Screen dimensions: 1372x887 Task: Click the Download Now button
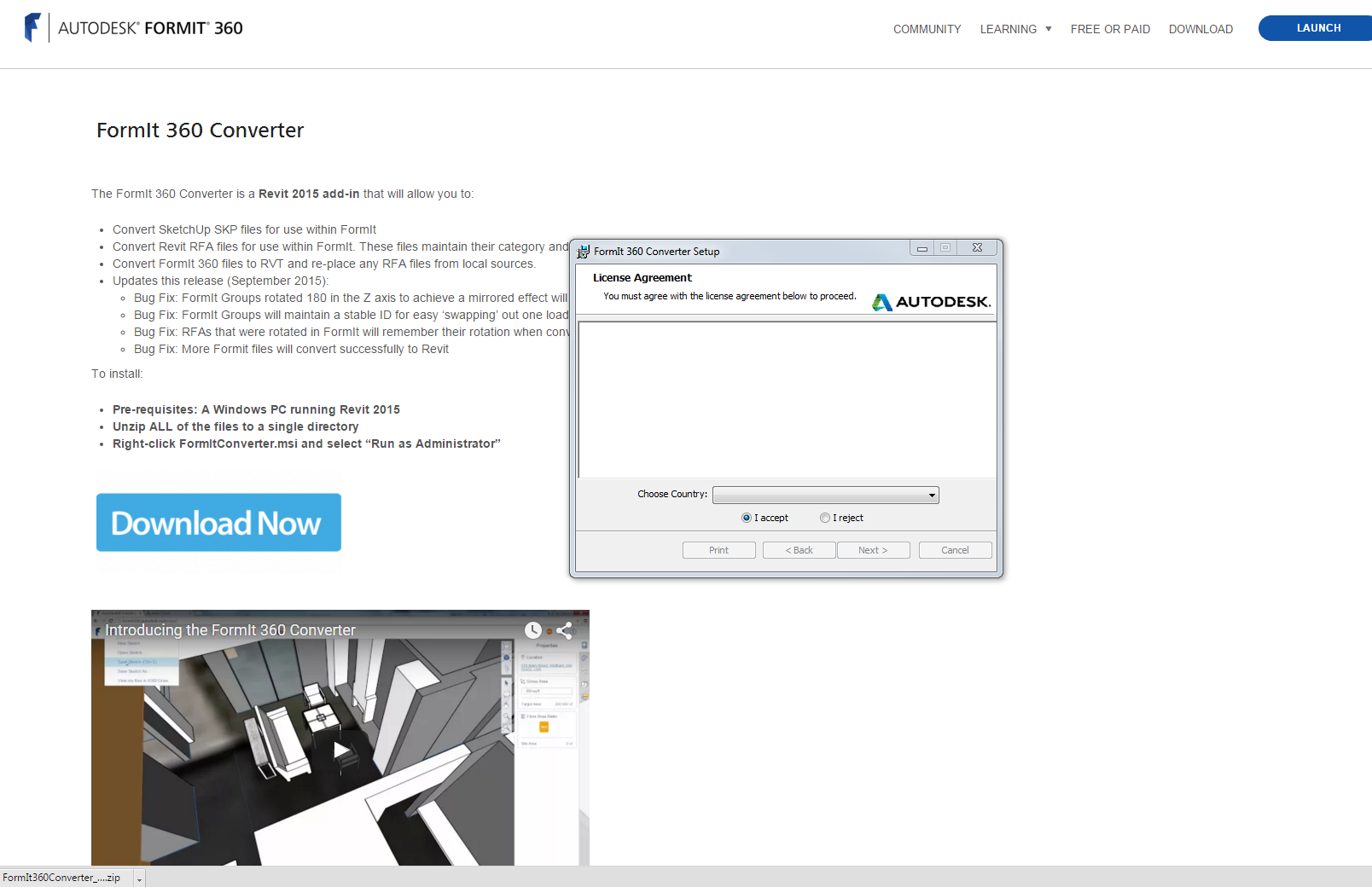coord(218,522)
